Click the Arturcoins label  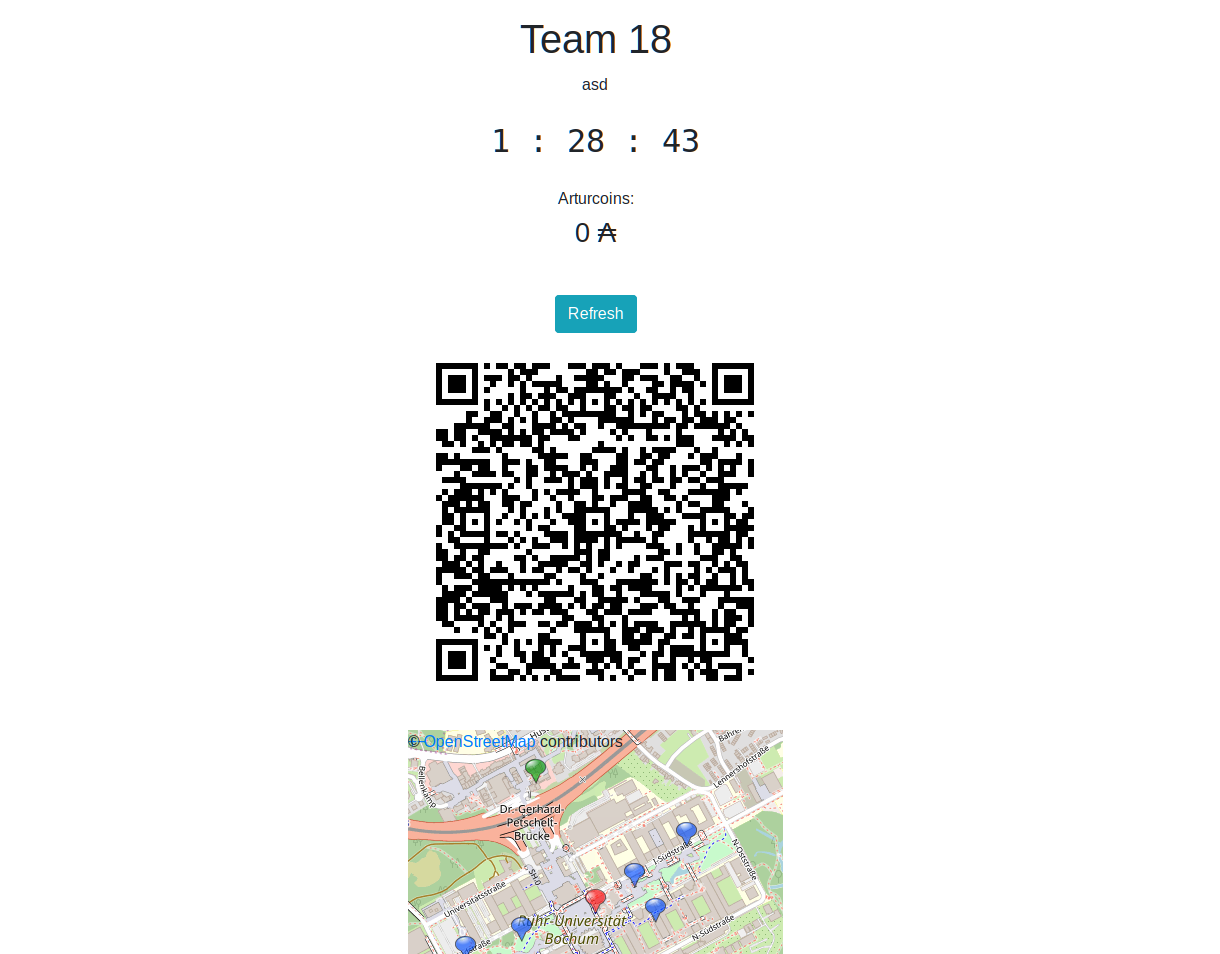point(596,198)
